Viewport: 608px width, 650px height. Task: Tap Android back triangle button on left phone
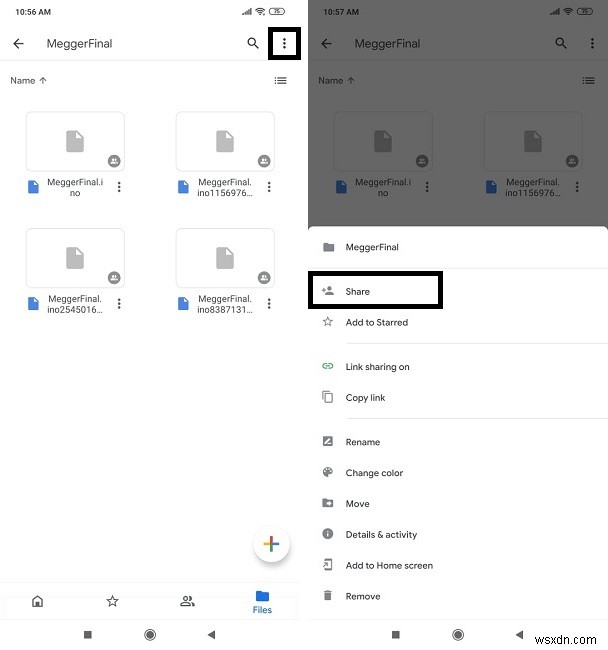[x=211, y=635]
